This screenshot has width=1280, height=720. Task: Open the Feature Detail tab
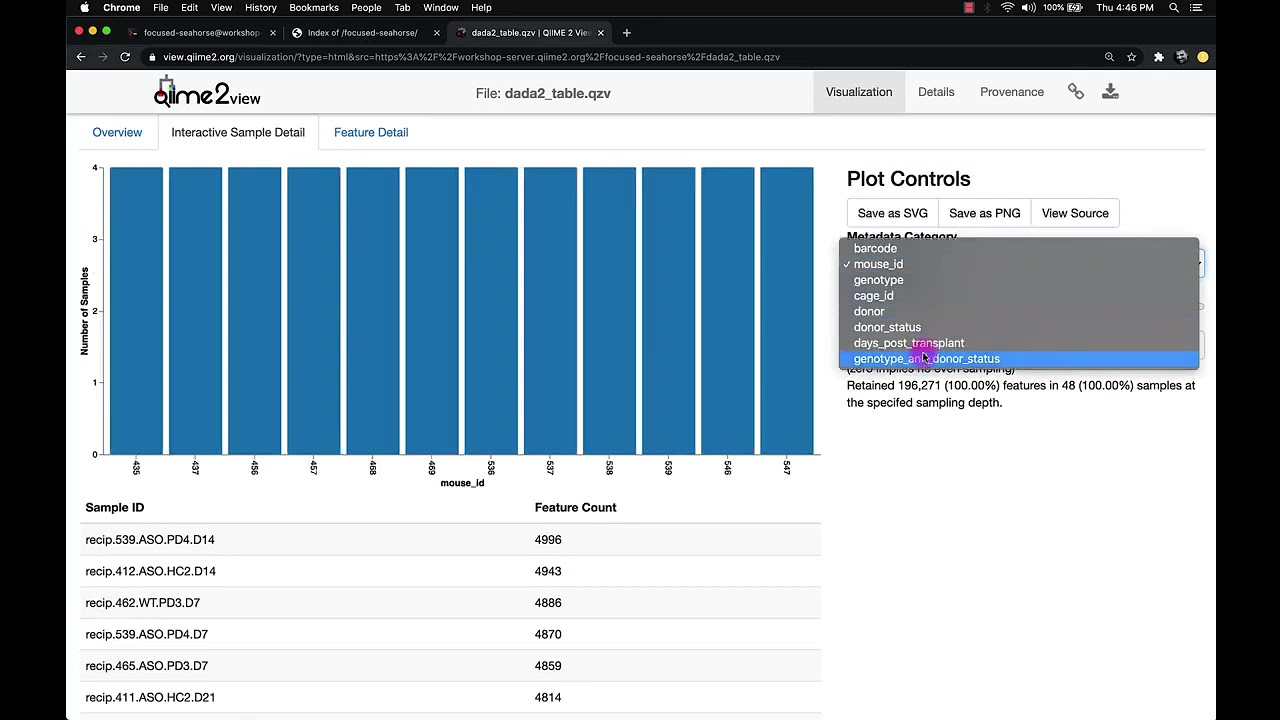pyautogui.click(x=371, y=132)
